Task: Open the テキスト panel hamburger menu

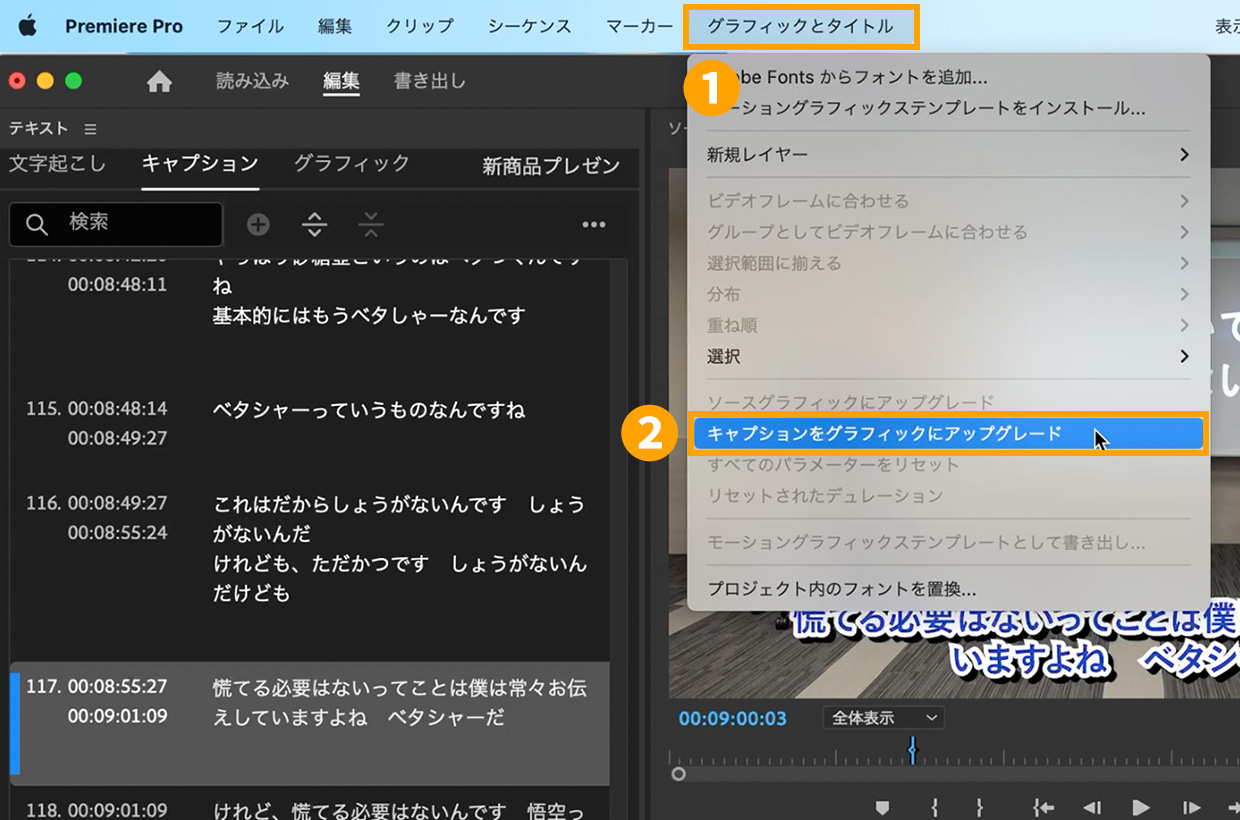Action: (90, 129)
